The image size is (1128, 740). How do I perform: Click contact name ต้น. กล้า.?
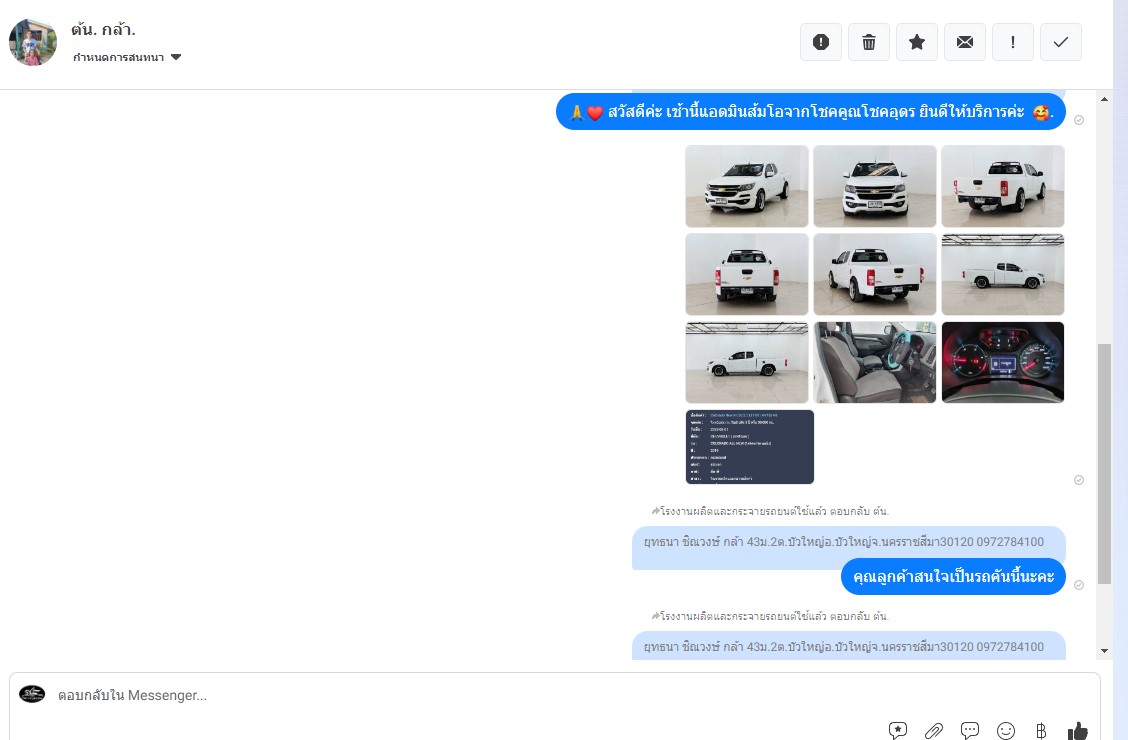point(103,29)
